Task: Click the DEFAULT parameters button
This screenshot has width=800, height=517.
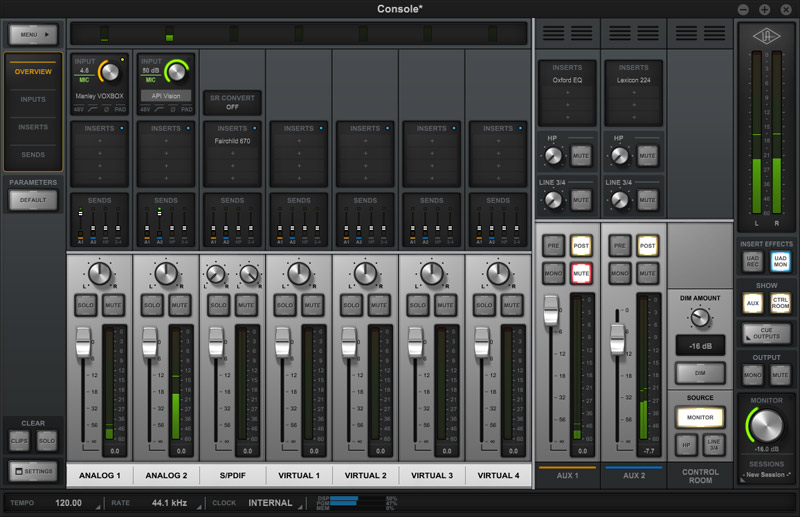Action: 33,200
